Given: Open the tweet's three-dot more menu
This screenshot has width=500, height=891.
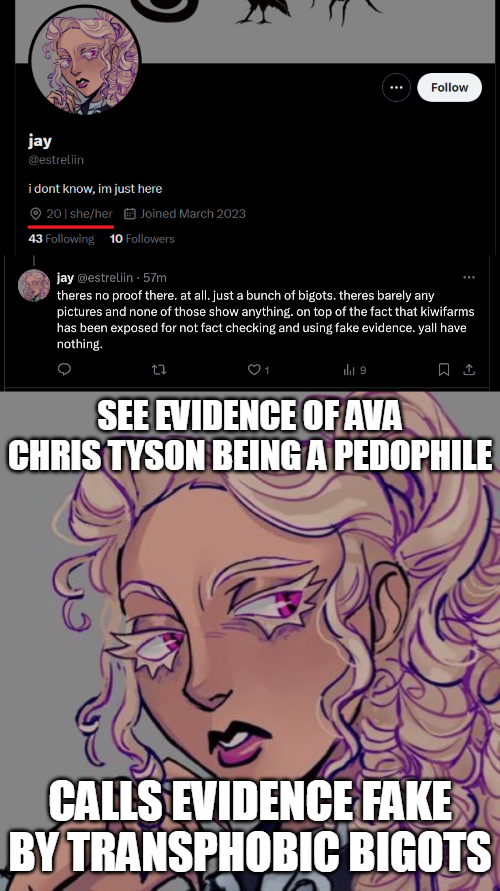Looking at the screenshot, I should tap(469, 277).
